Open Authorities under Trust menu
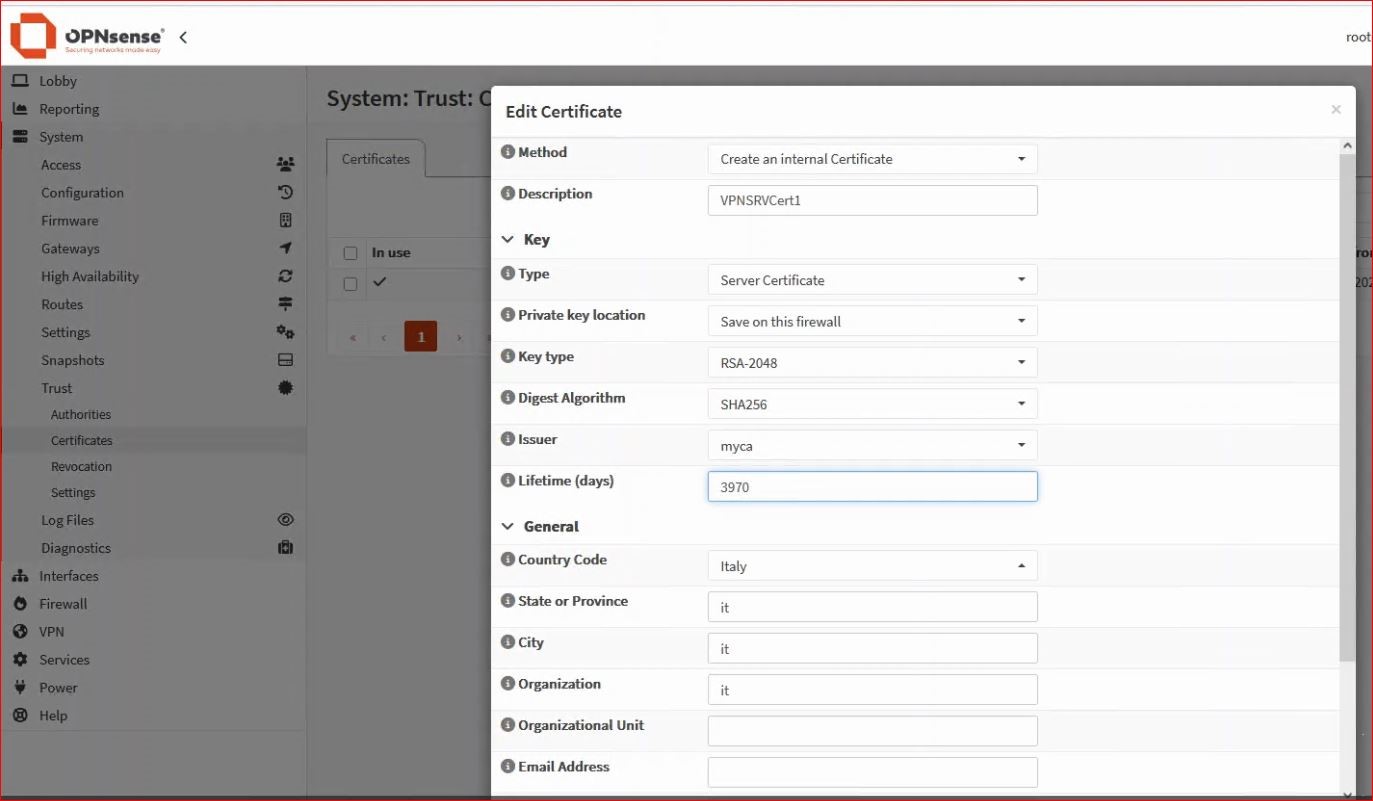The image size is (1373, 801). click(81, 415)
